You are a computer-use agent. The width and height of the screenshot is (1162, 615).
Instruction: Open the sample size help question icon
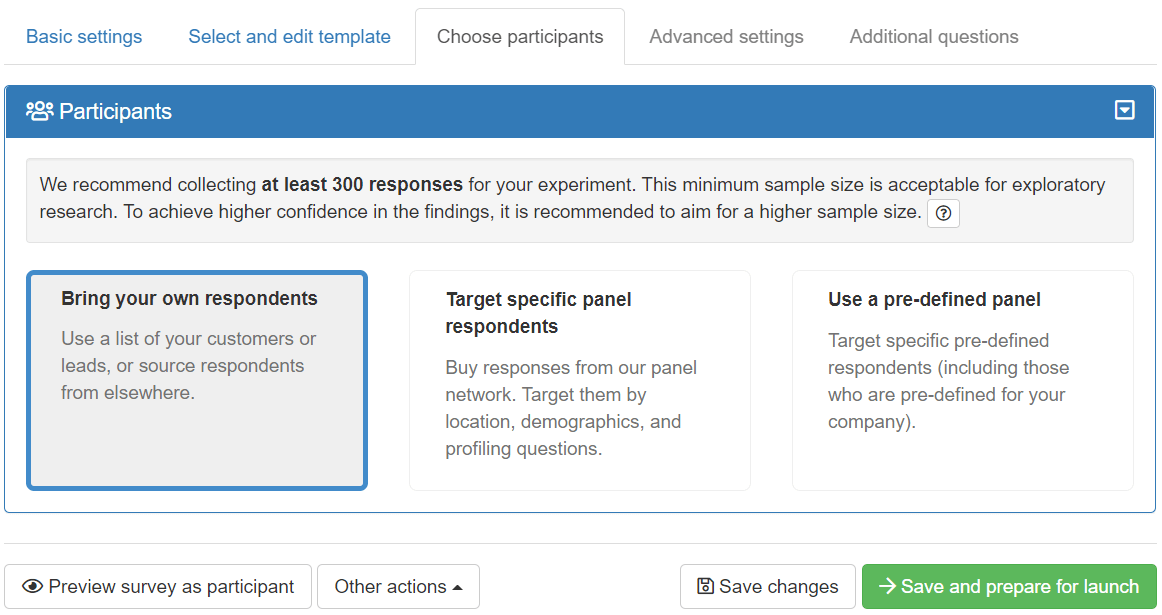tap(943, 213)
